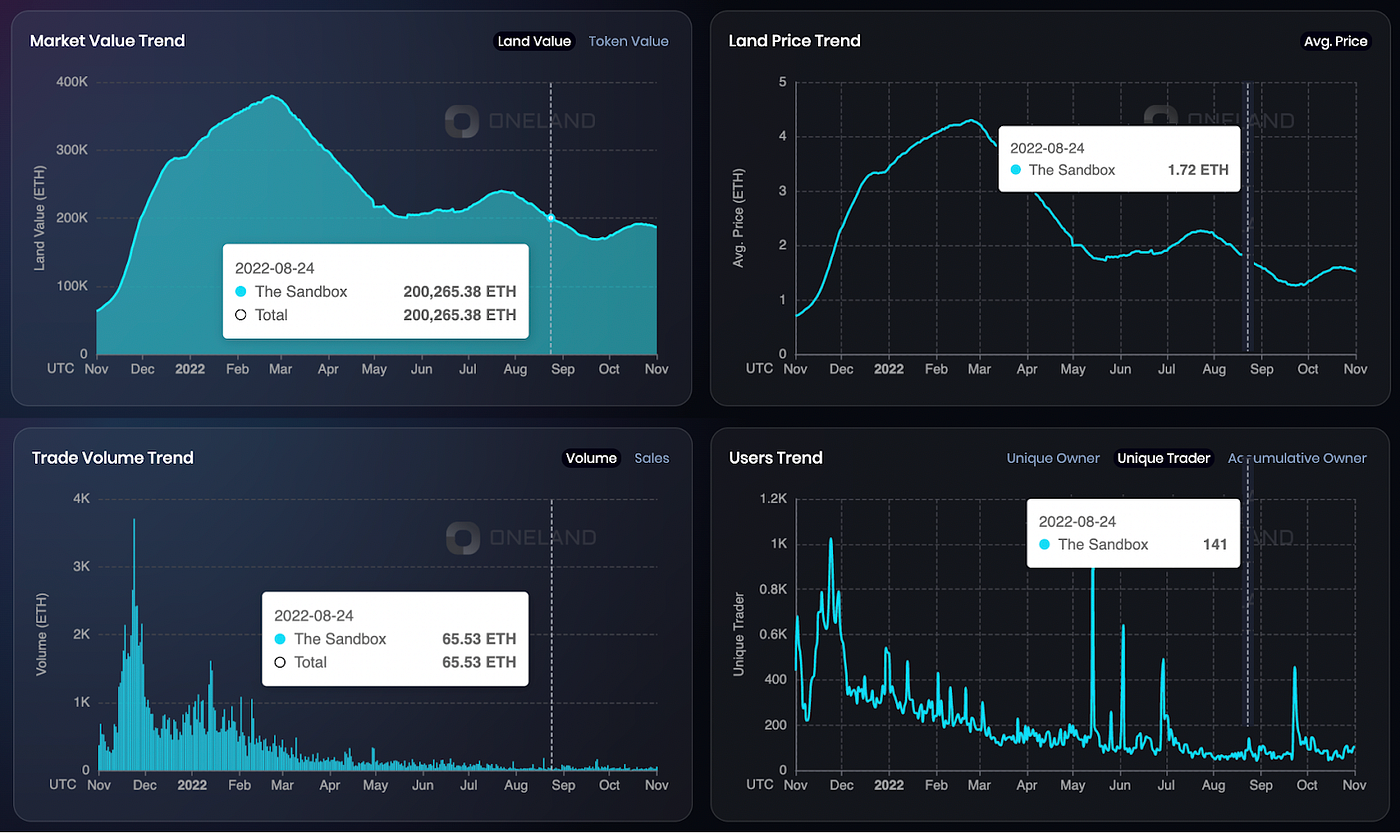Click the 400K tick on Market Value axis
The height and width of the screenshot is (833, 1400).
pos(73,82)
